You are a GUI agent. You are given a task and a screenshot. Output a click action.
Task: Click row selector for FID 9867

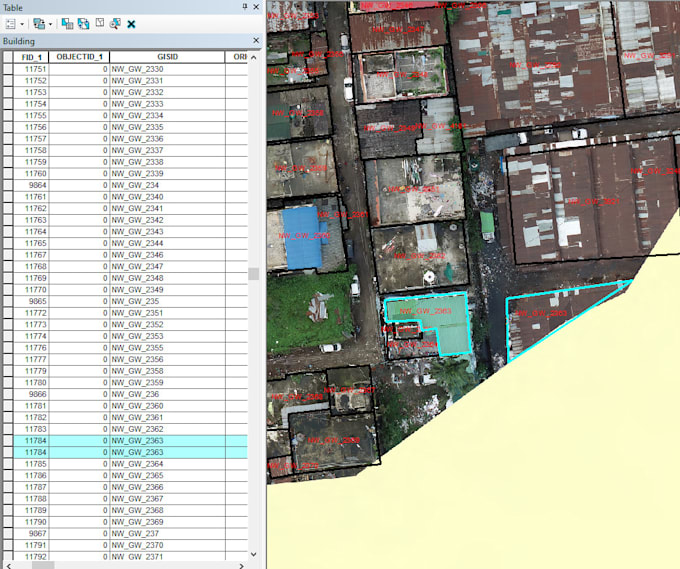coord(8,533)
